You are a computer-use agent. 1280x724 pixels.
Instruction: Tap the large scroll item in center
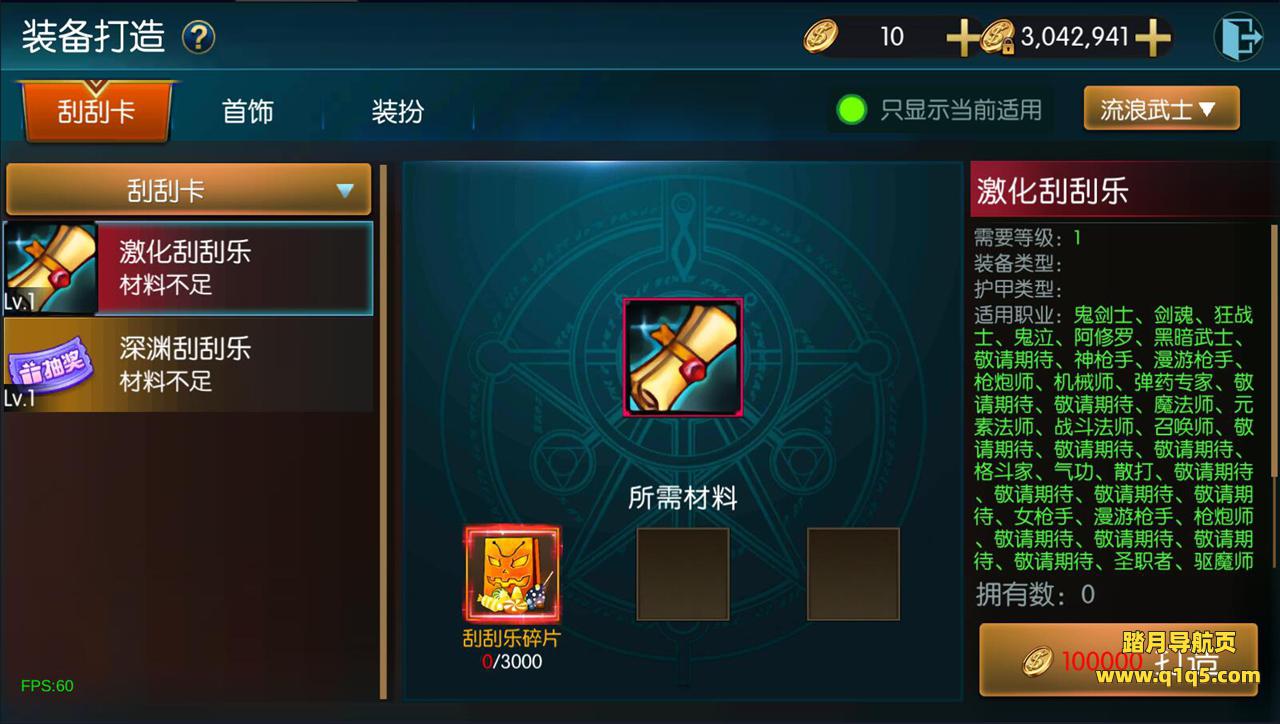(683, 357)
